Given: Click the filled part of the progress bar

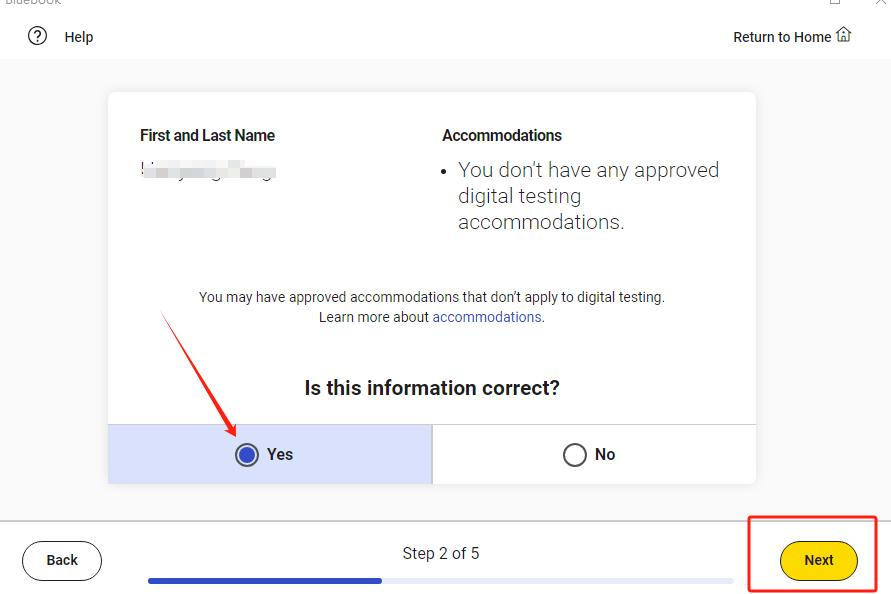Looking at the screenshot, I should click(265, 580).
